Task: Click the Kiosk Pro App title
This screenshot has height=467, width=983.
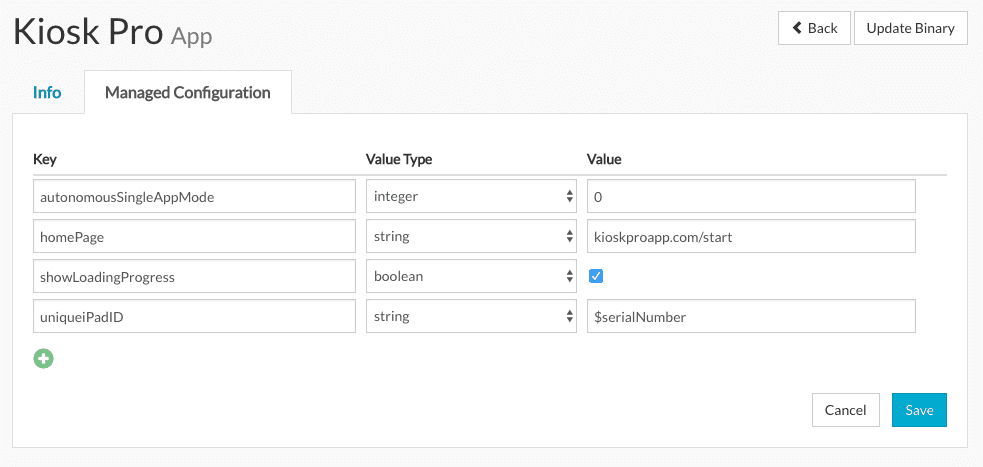Action: coord(113,31)
